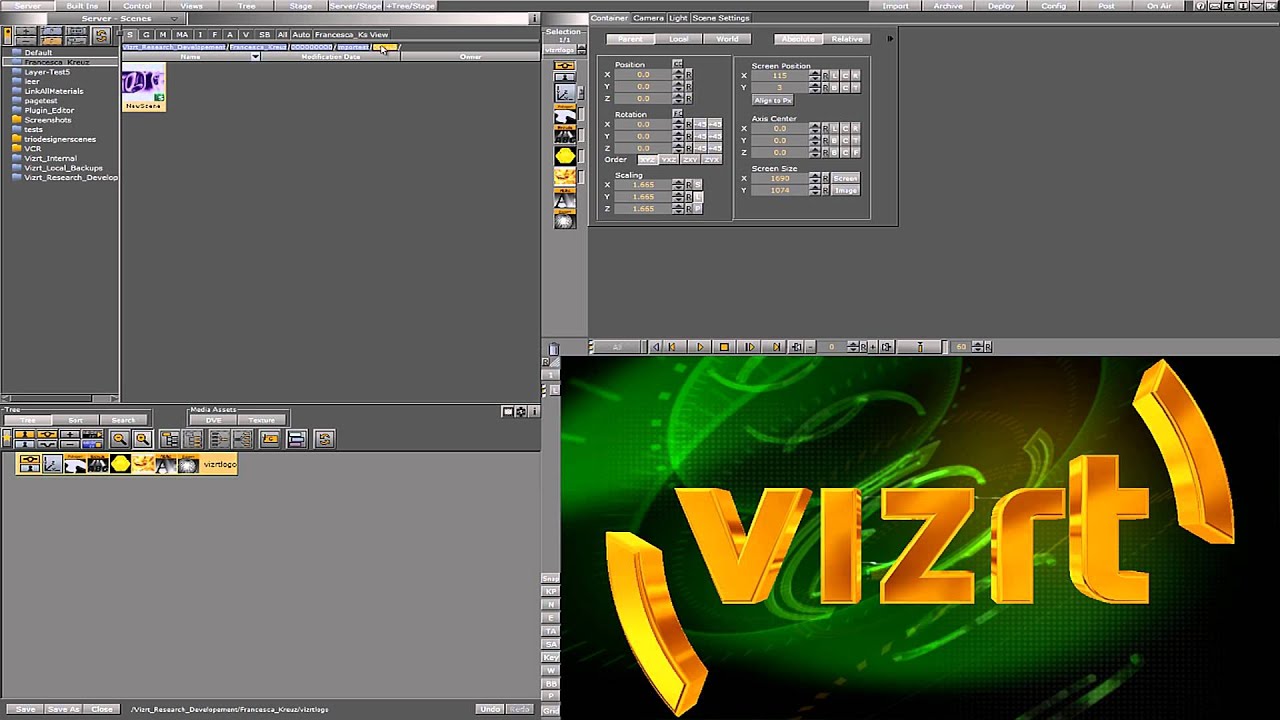Select the letter A font icon in selection column
The width and height of the screenshot is (1280, 720).
(x=565, y=200)
